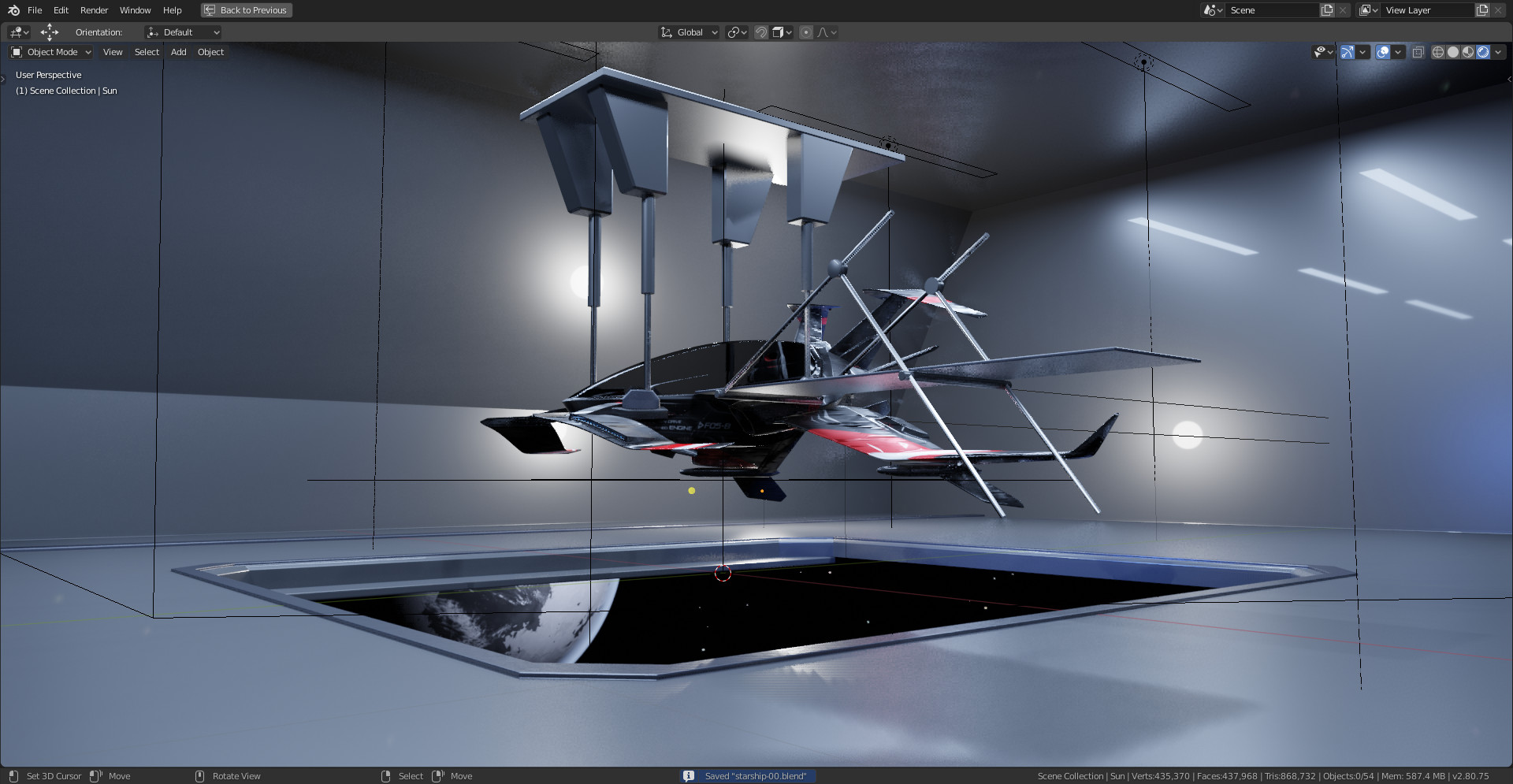Viewport: 1513px width, 784px height.
Task: Toggle proportional editing on
Action: click(806, 32)
